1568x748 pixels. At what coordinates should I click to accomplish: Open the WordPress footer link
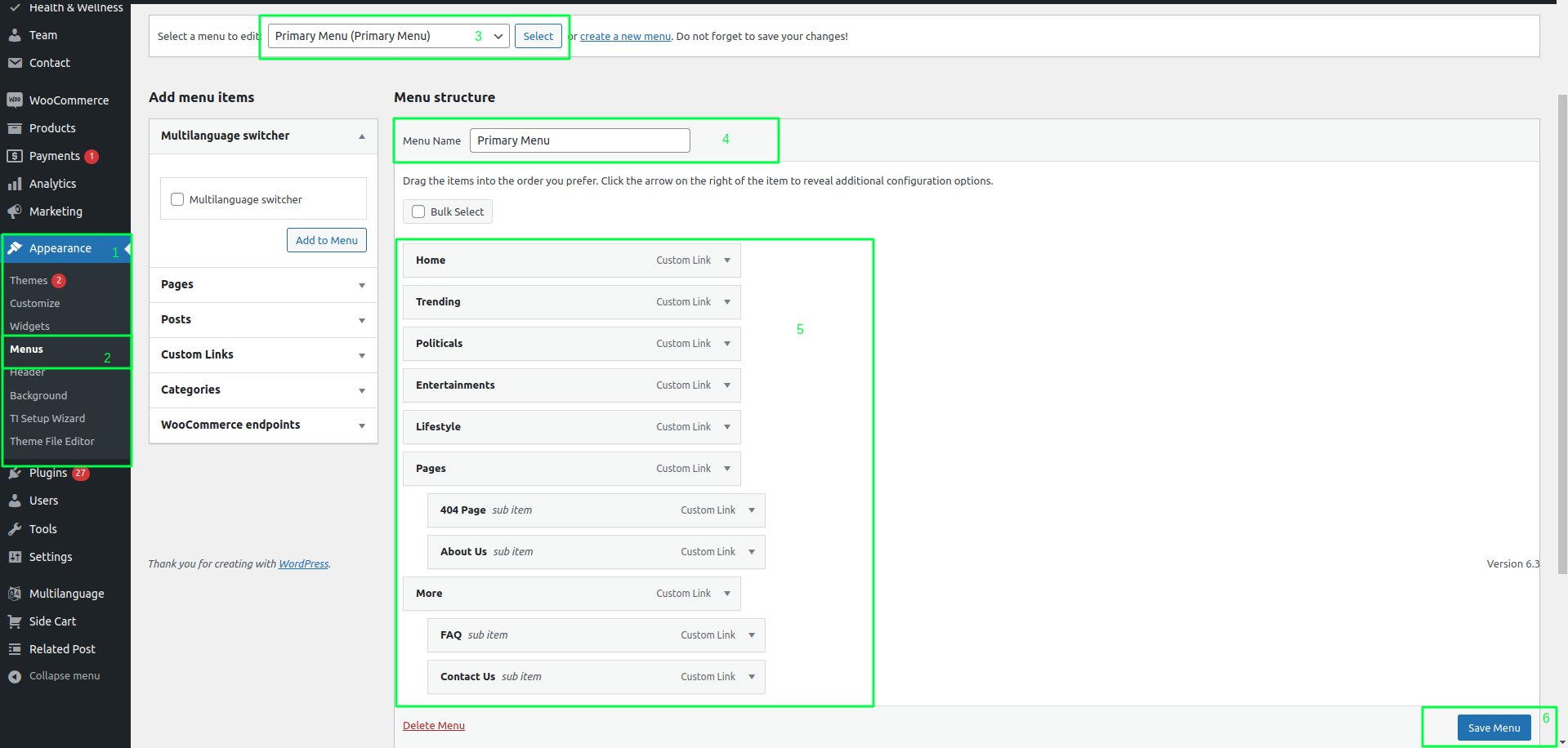pos(303,563)
